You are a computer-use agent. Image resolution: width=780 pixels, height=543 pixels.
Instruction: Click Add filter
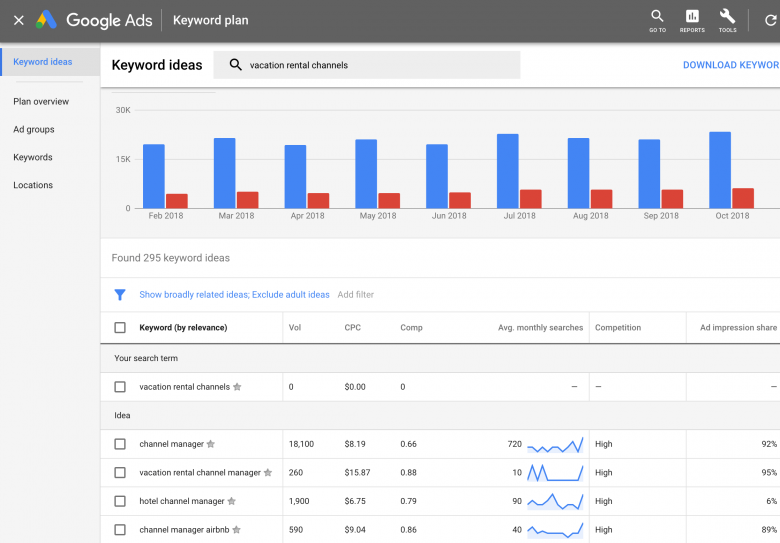pos(356,295)
